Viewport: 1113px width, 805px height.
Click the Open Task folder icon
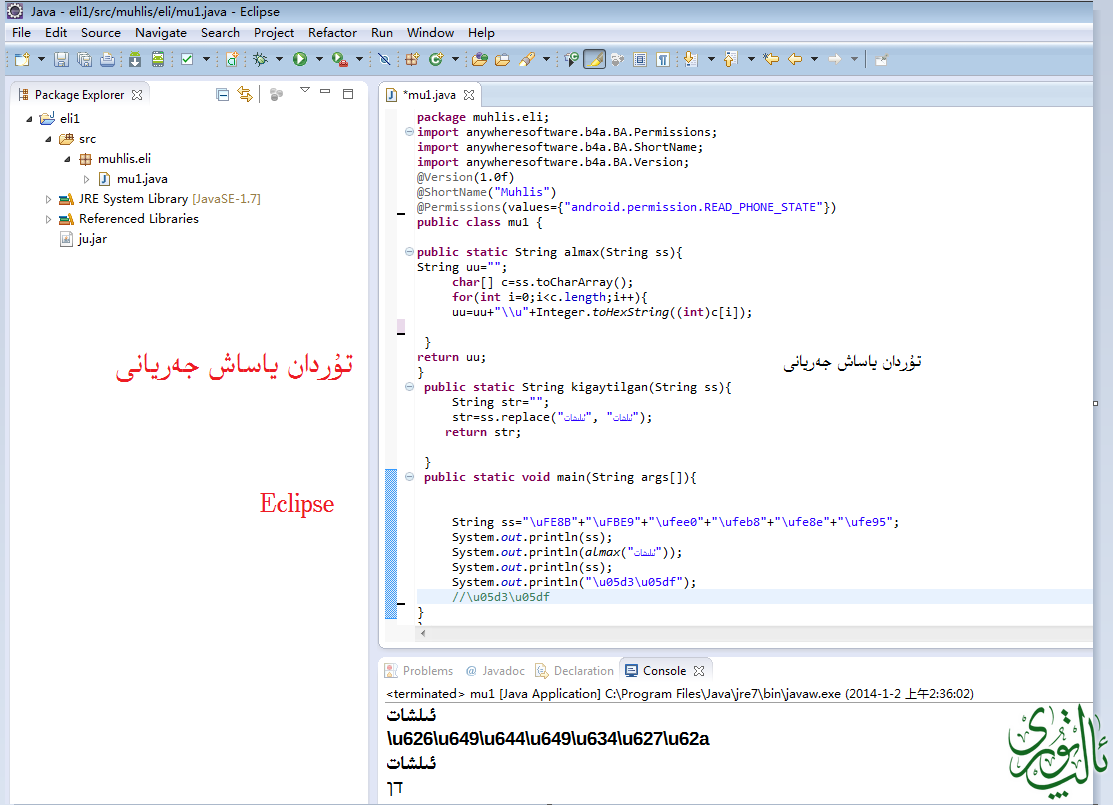(503, 60)
